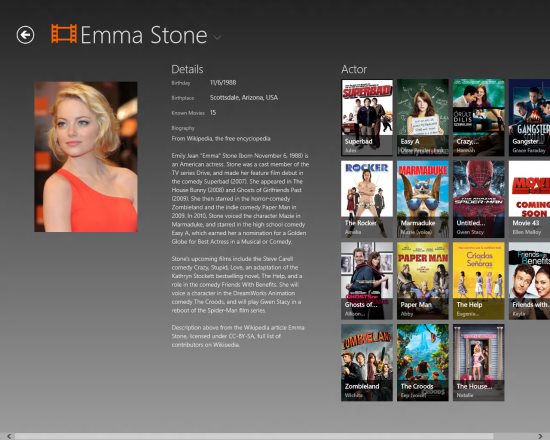Select the Movie 43 tile
Image resolution: width=550 pixels, height=440 pixels.
[529, 199]
